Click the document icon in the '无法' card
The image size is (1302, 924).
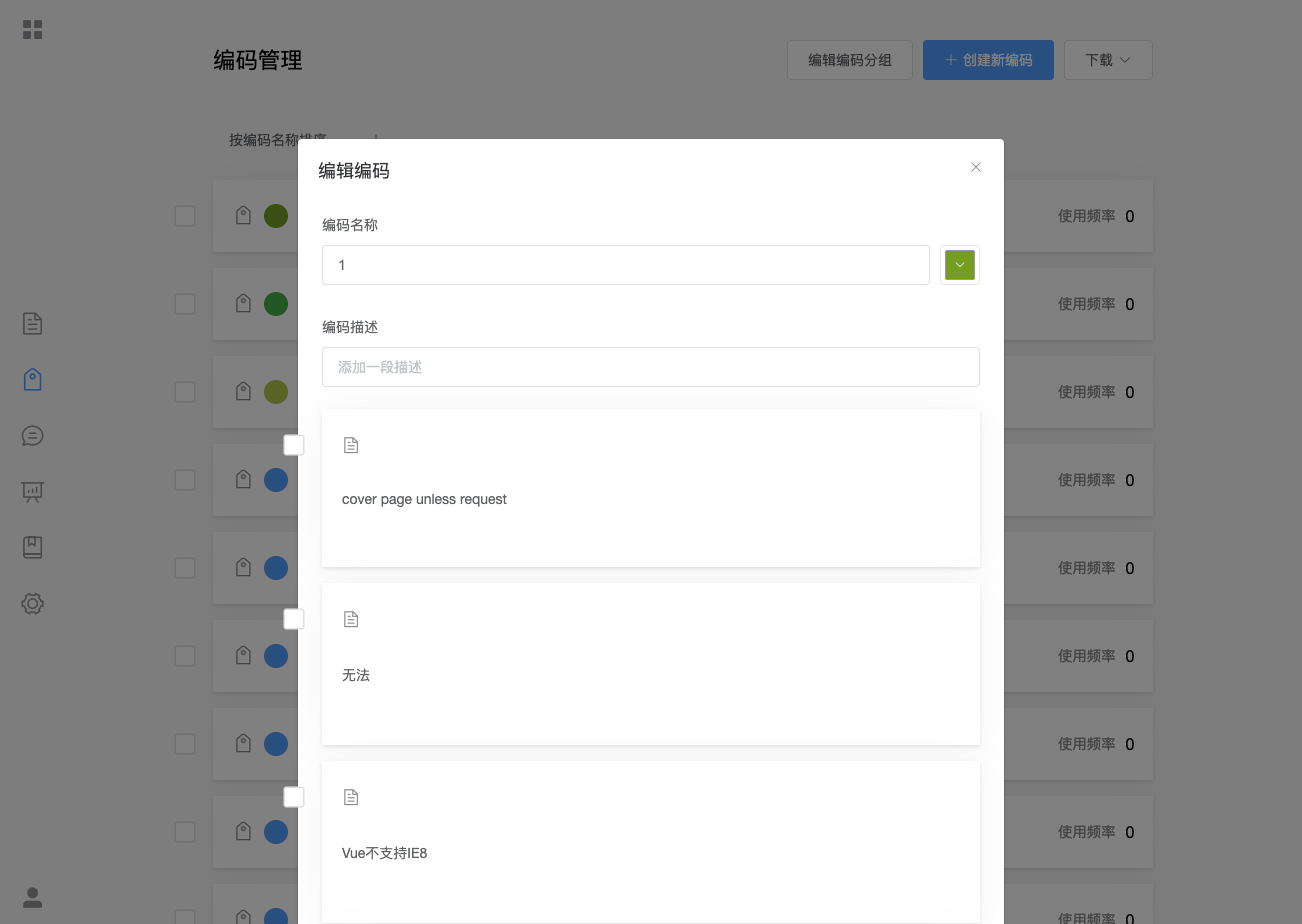pyautogui.click(x=351, y=619)
